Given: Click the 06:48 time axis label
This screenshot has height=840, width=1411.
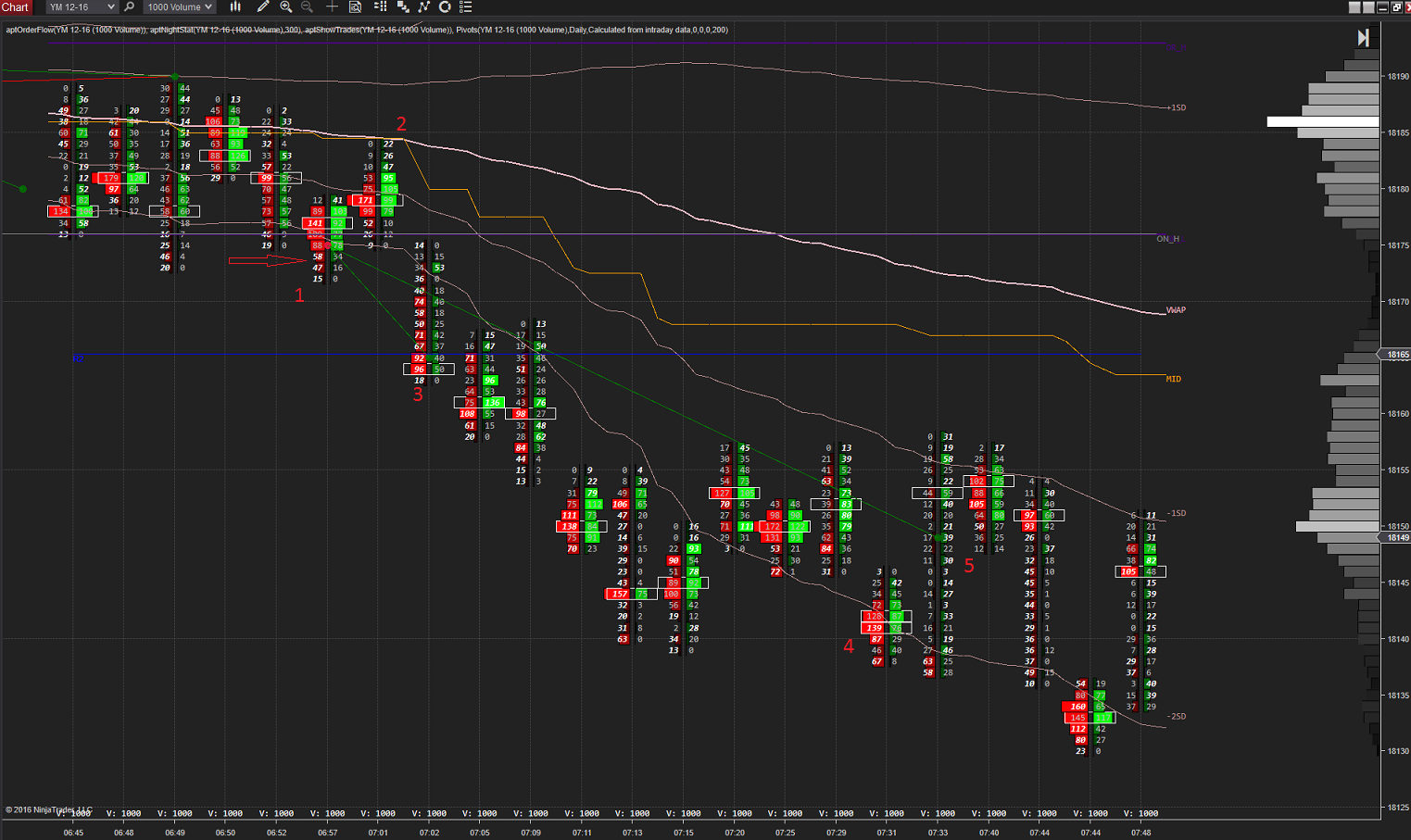Looking at the screenshot, I should (x=123, y=833).
